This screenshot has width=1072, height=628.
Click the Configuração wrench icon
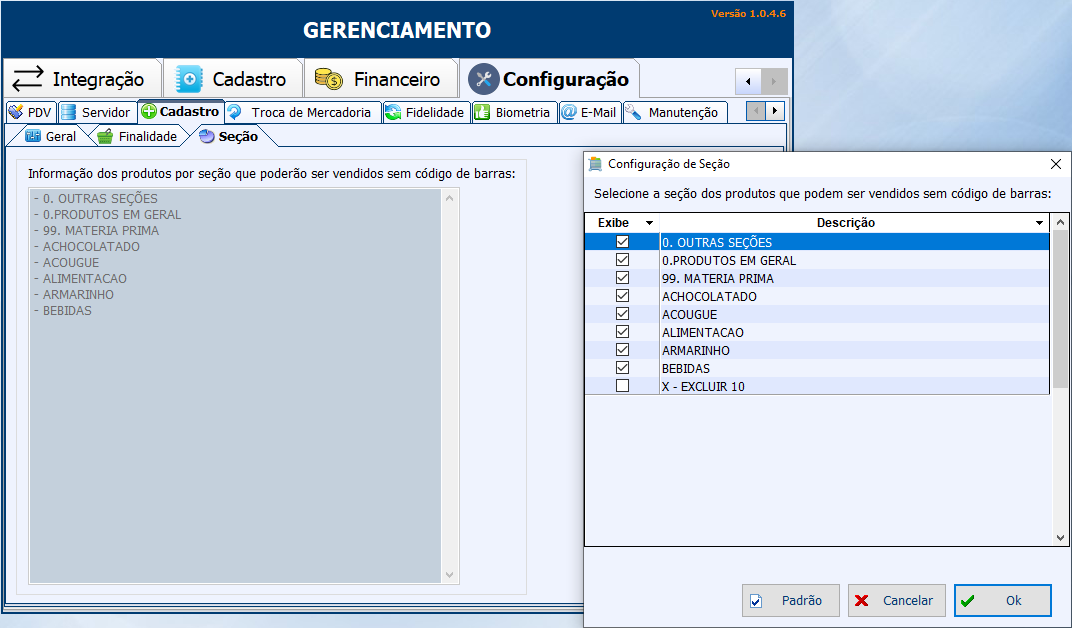483,79
